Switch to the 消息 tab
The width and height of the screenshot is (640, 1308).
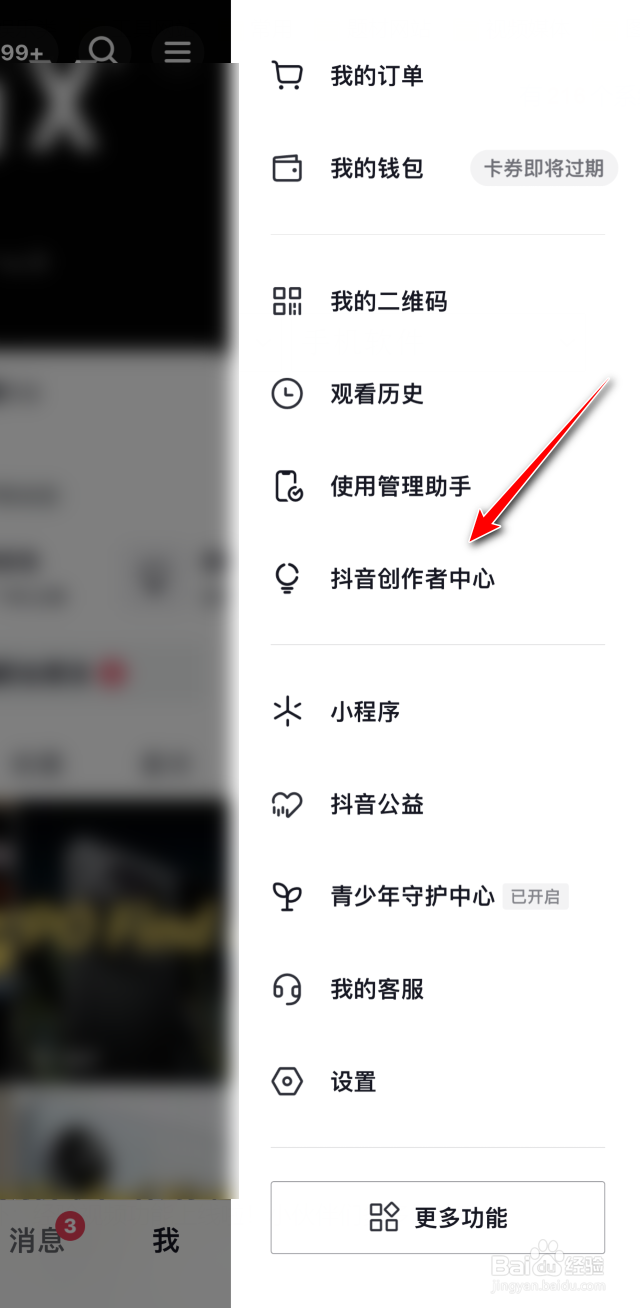point(37,1241)
